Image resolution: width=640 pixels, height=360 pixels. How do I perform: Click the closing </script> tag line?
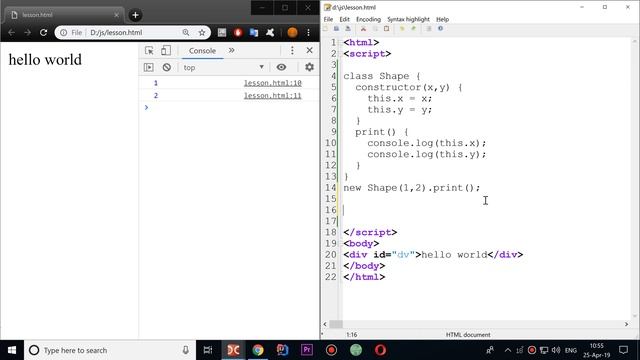(370, 232)
